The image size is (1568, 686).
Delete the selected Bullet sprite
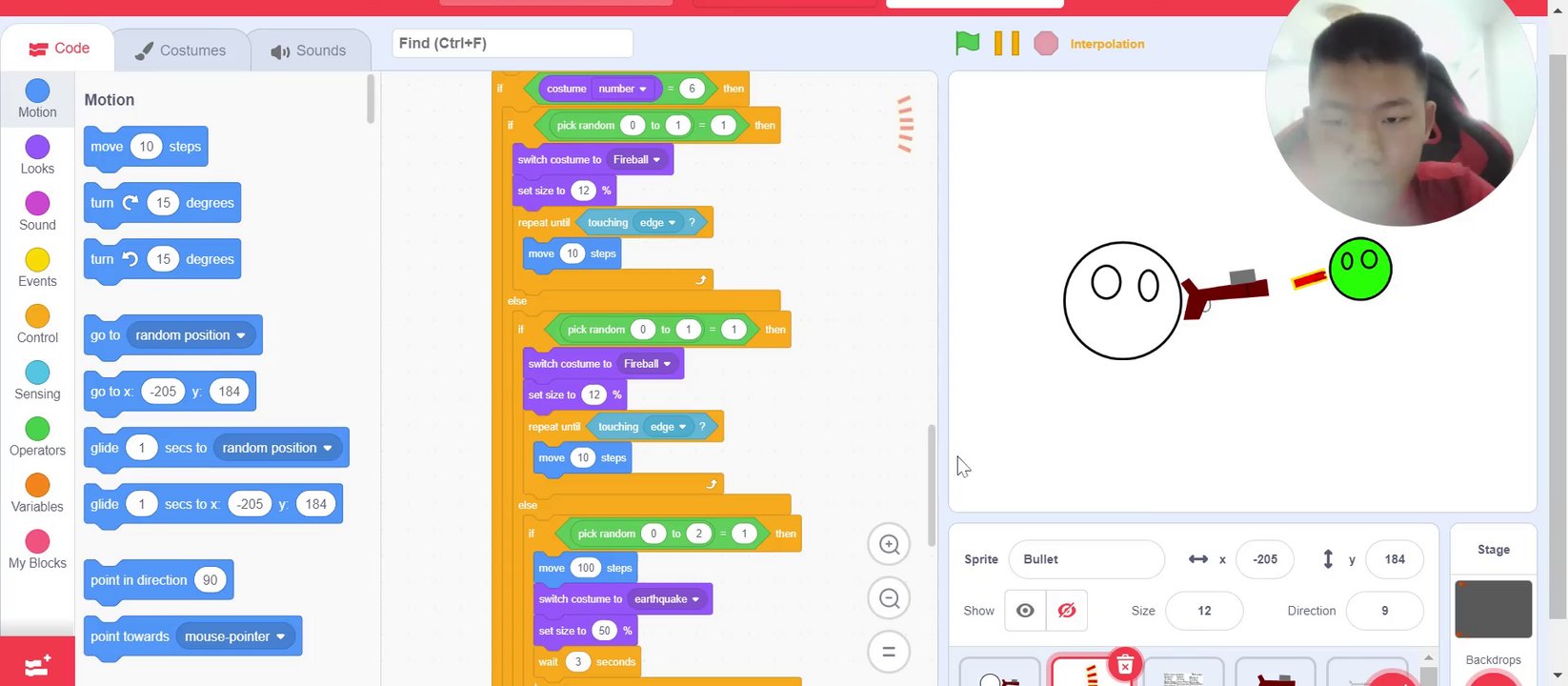(x=1125, y=664)
